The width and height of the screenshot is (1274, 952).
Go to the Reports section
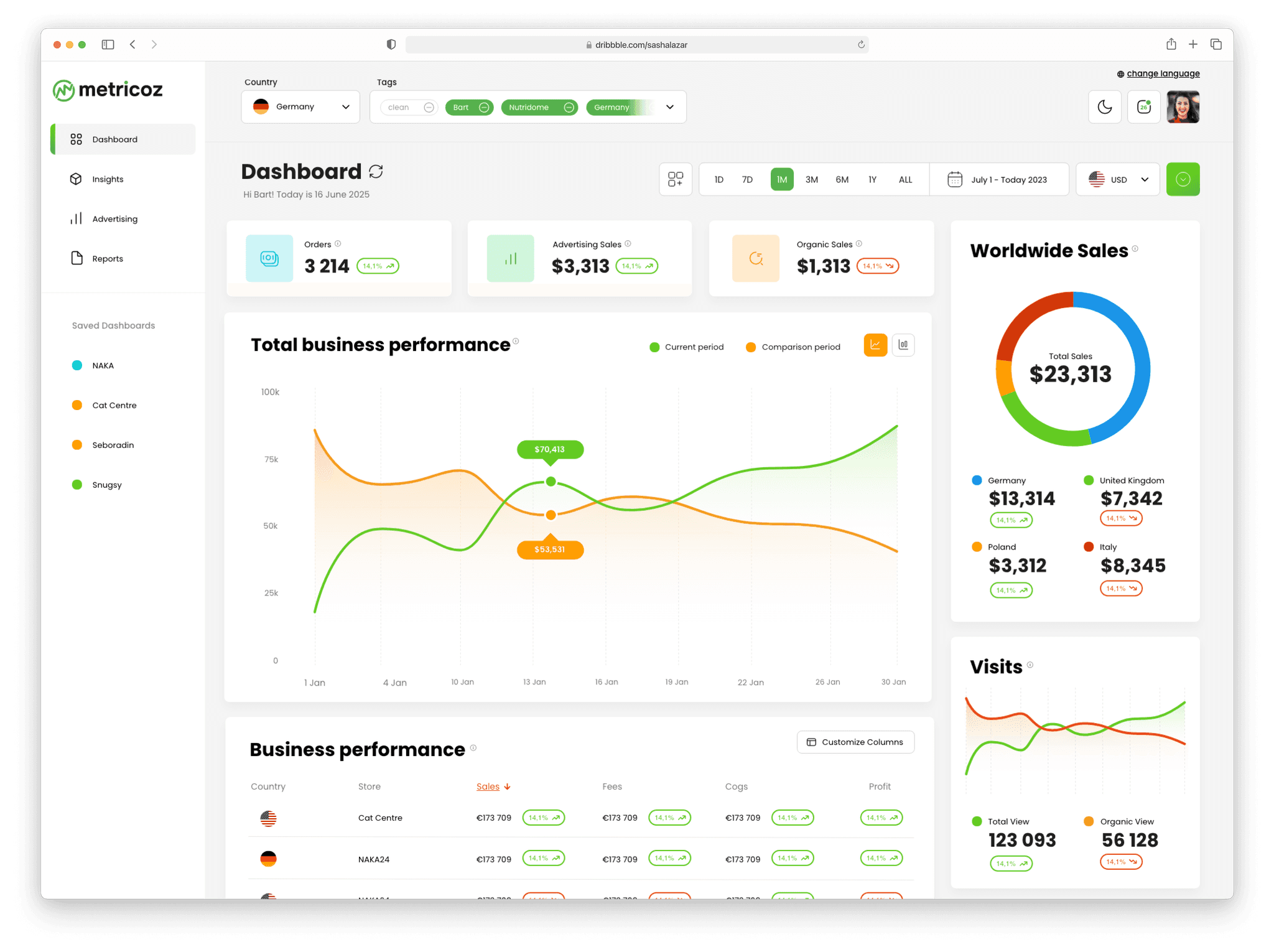click(107, 259)
